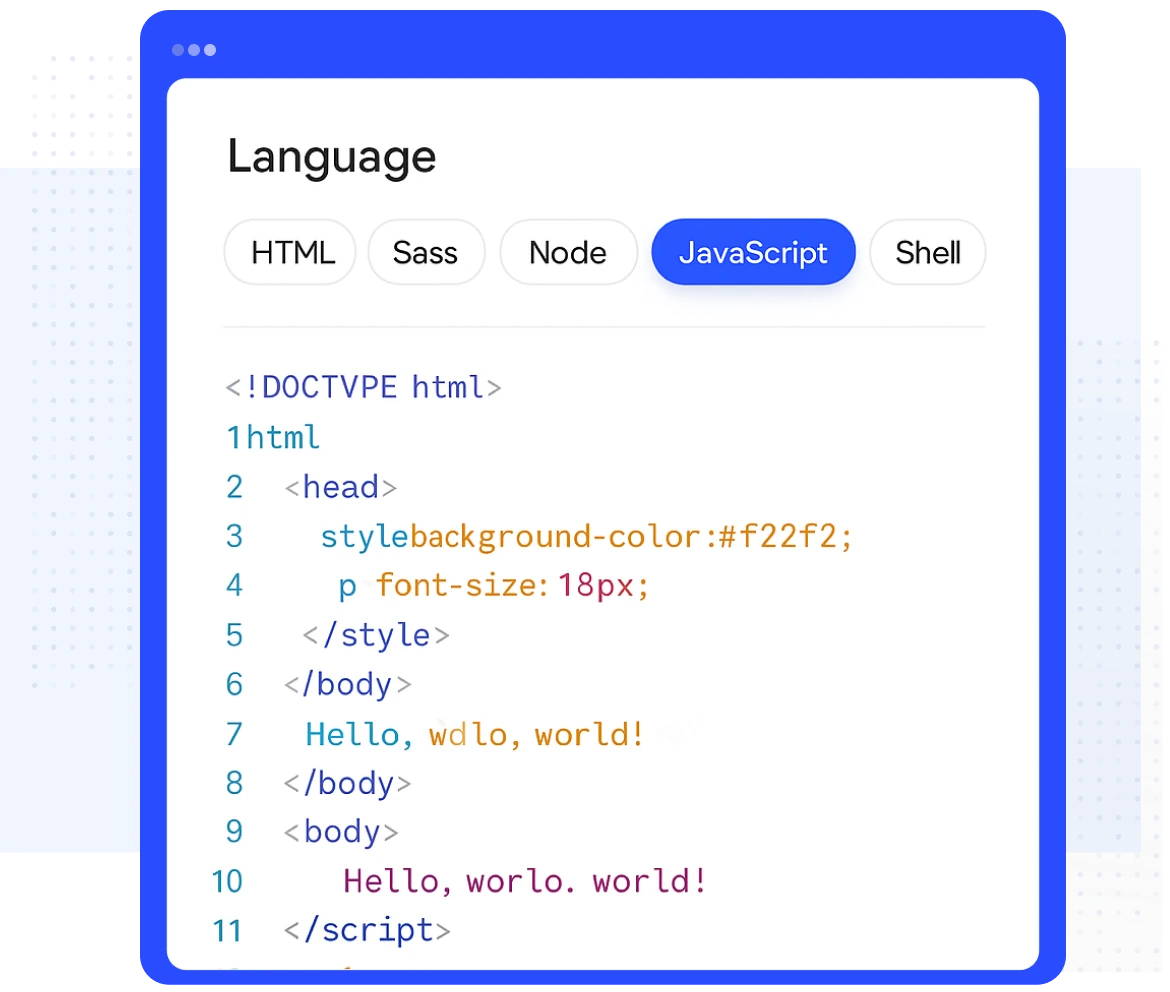Click line number 2 in the gutter
This screenshot has width=1170, height=992.
coord(234,487)
